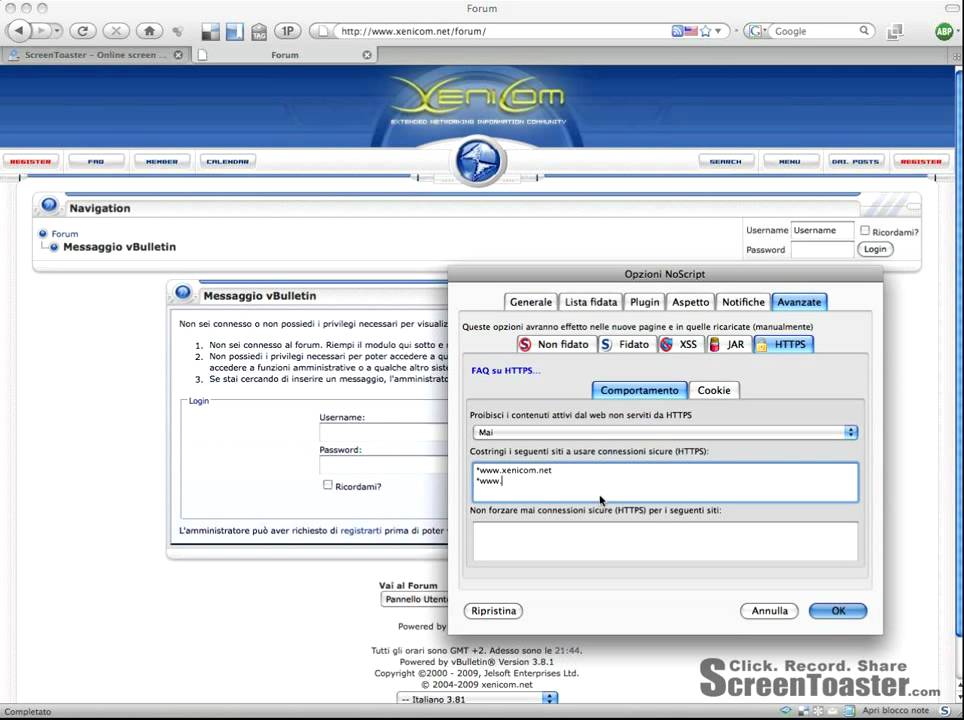Open the Italiano 3.81 language dropdown
Image resolution: width=964 pixels, height=720 pixels.
click(x=477, y=699)
